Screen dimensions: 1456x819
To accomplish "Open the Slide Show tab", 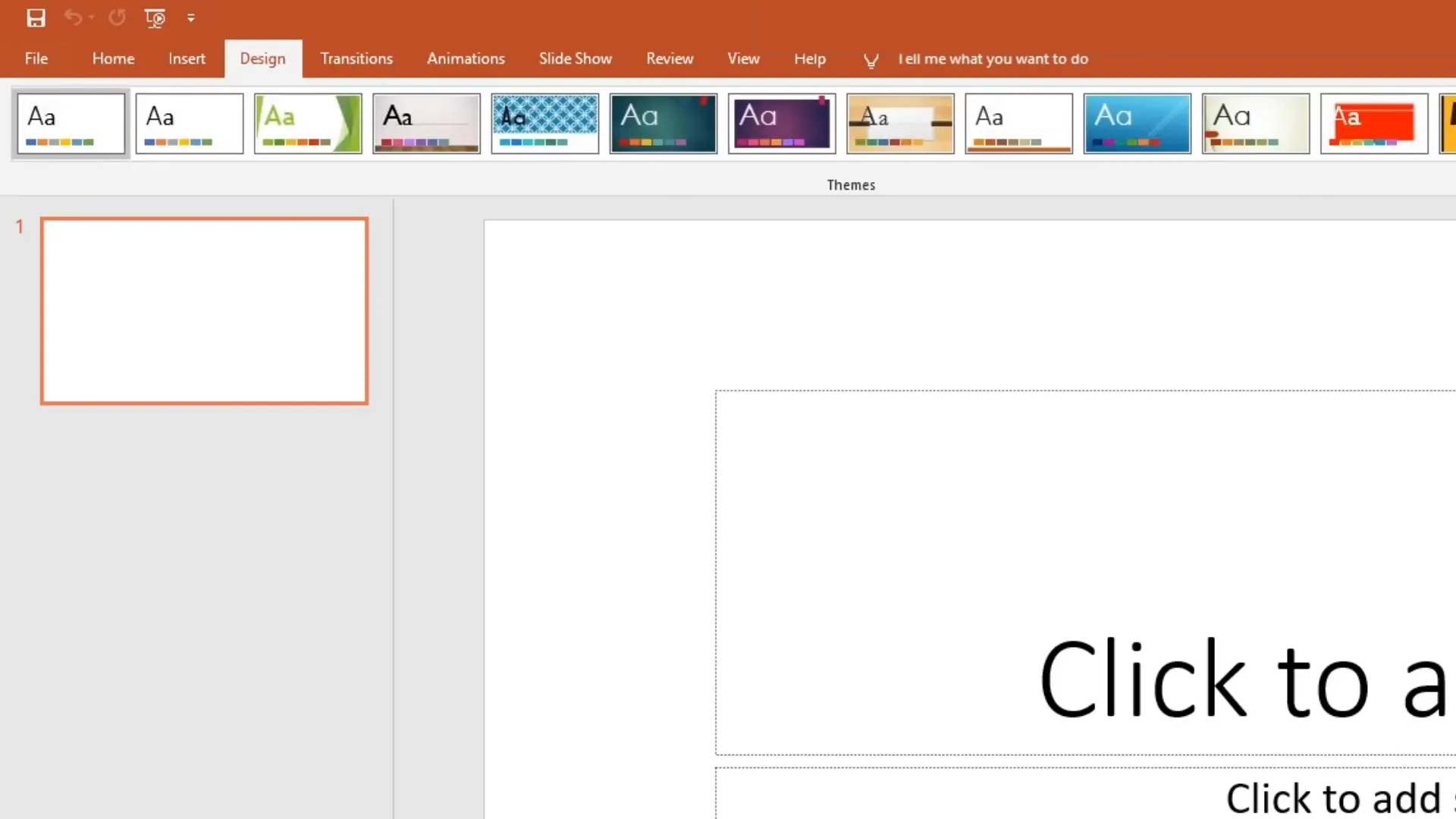I will coord(575,58).
